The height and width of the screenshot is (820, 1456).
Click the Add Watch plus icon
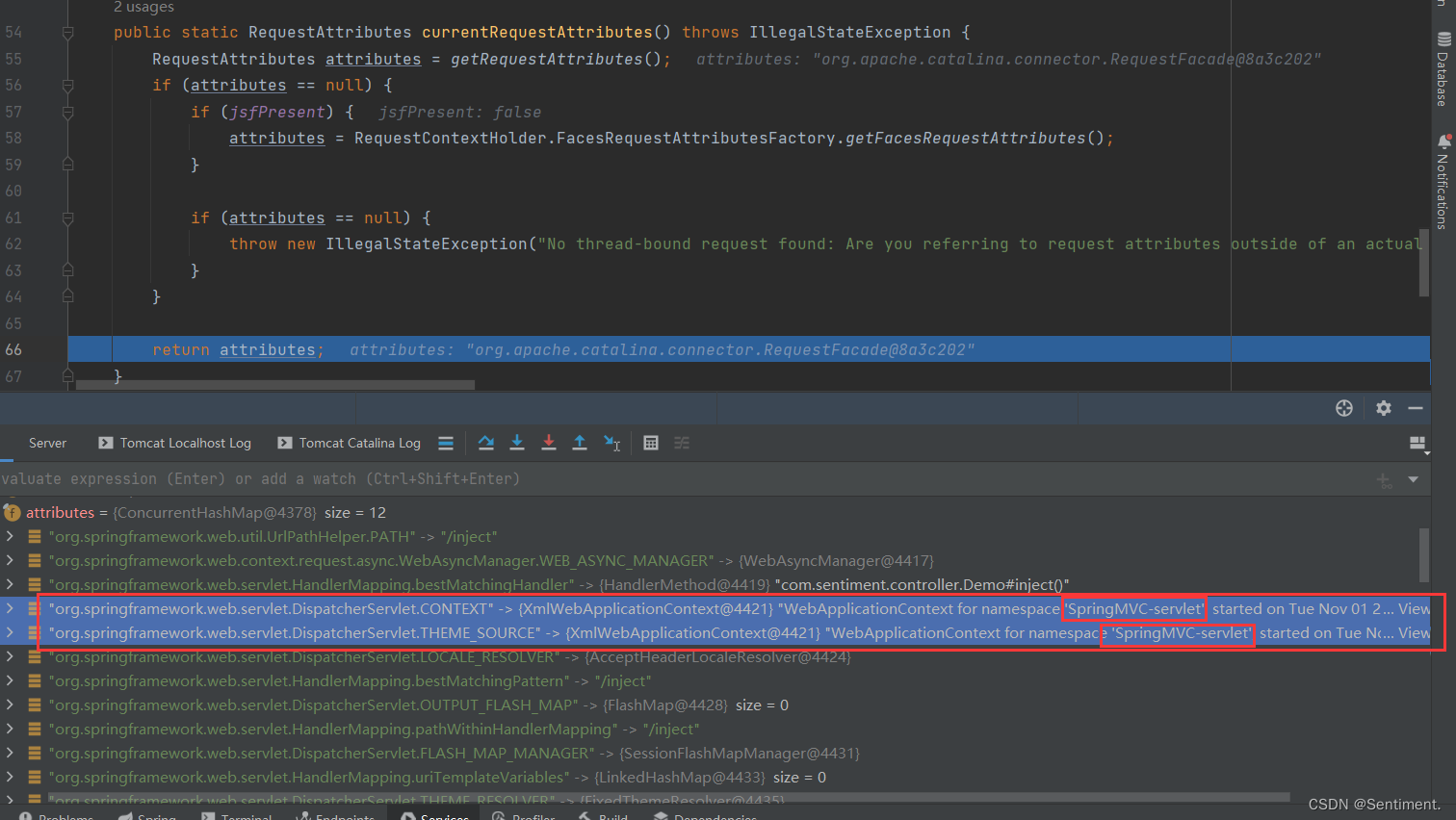pos(1384,479)
